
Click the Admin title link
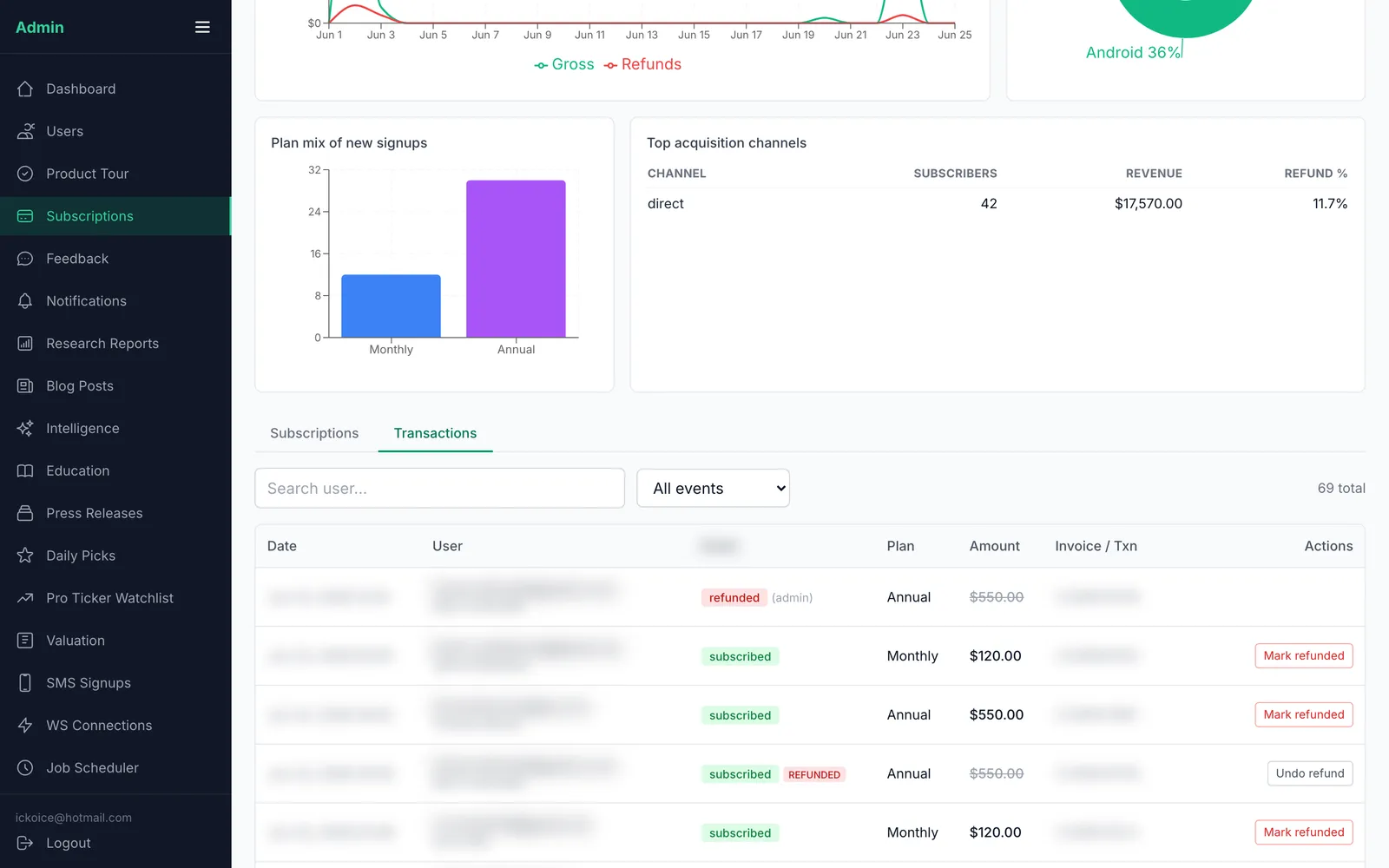[40, 27]
